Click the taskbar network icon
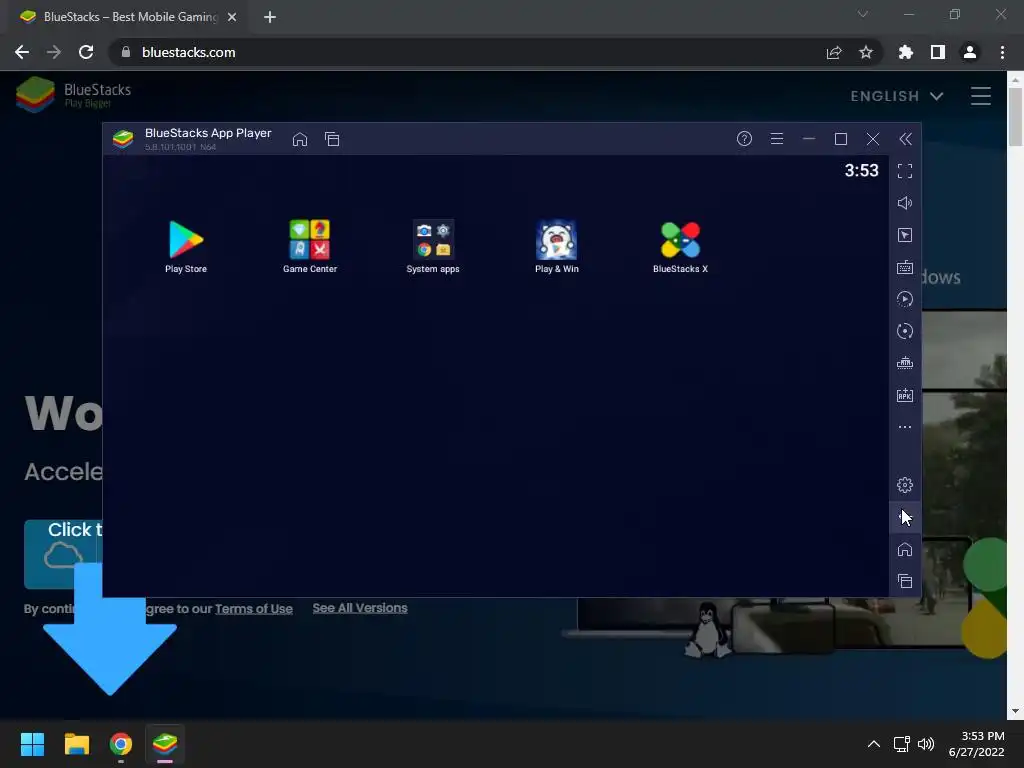 (x=902, y=744)
